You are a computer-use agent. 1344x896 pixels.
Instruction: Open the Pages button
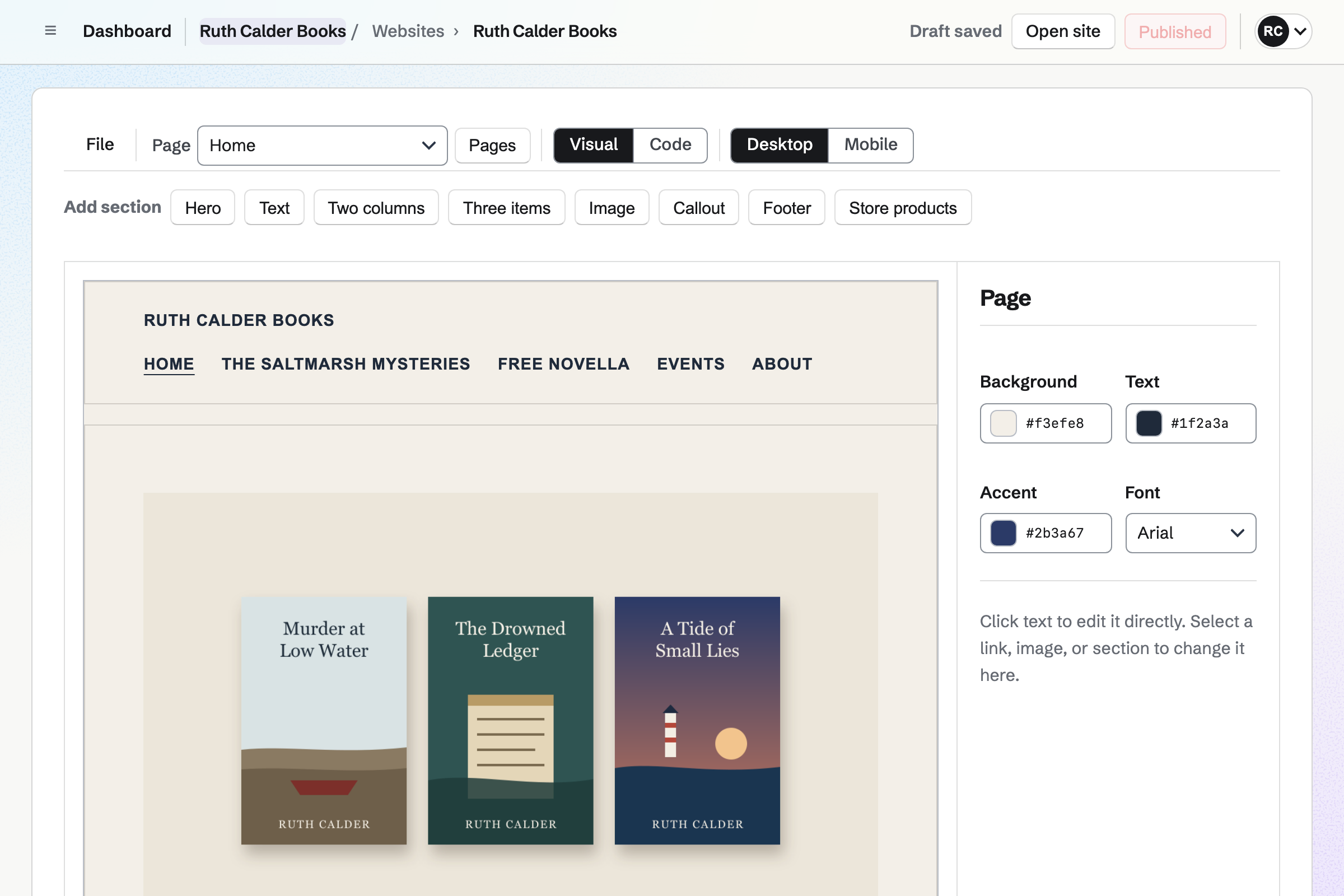click(493, 146)
